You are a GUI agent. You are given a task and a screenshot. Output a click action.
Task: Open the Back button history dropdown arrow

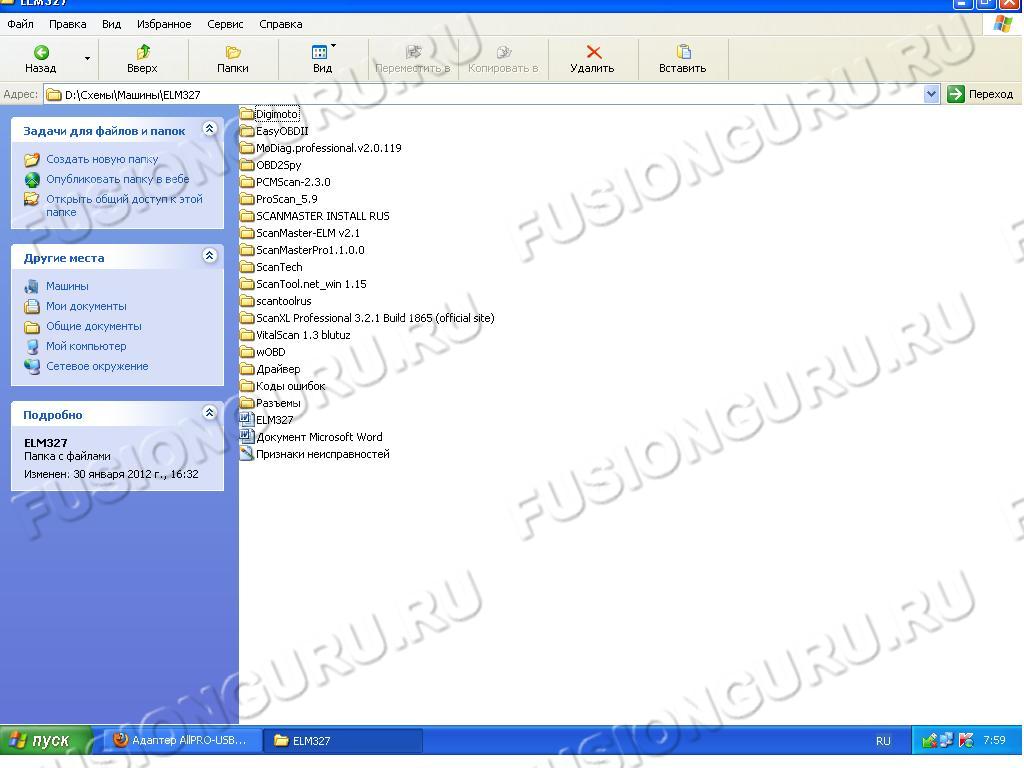87,59
